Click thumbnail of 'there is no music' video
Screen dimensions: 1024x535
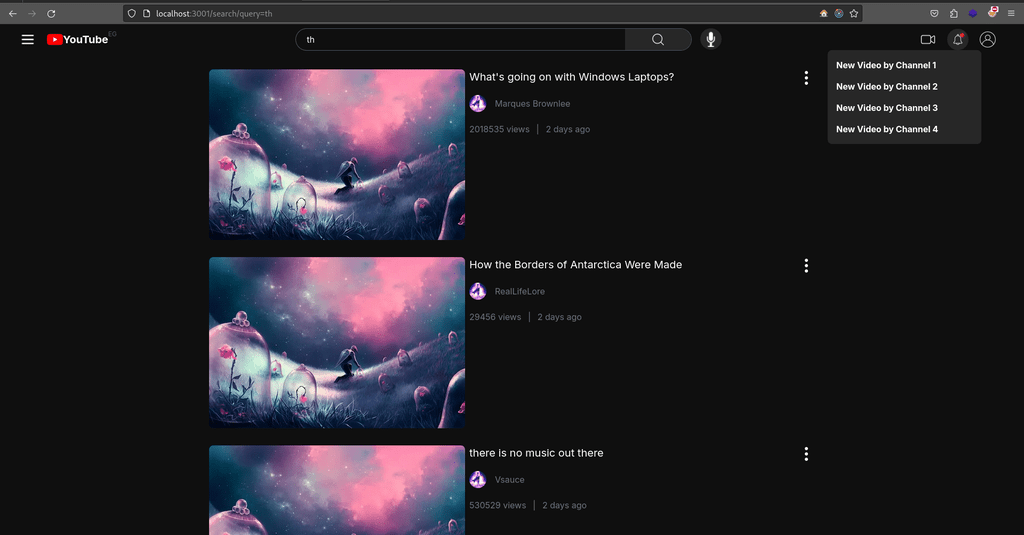click(x=337, y=490)
